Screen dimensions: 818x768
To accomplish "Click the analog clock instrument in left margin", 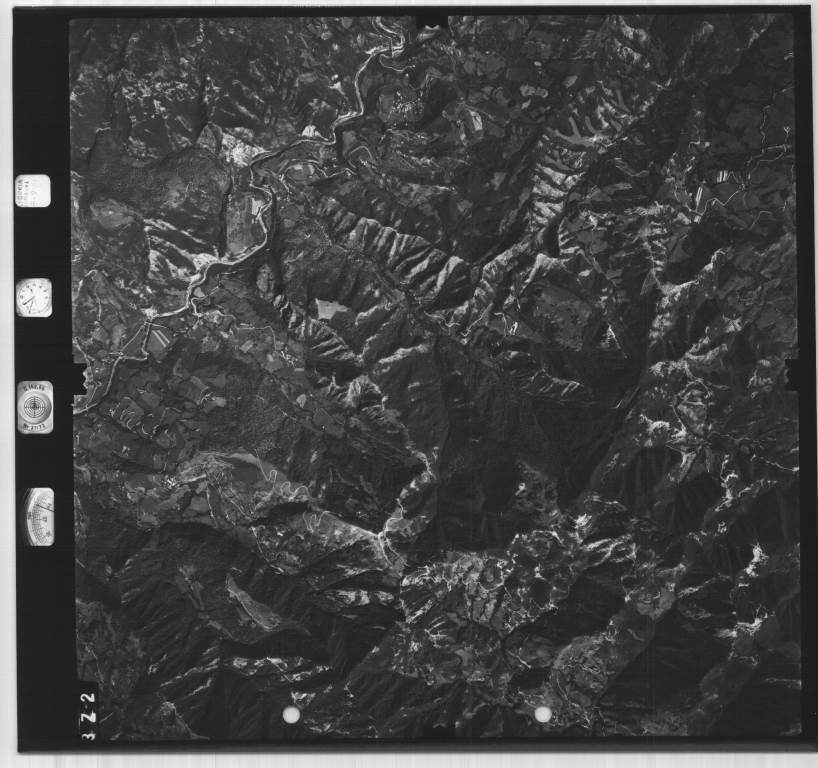I will coord(34,297).
